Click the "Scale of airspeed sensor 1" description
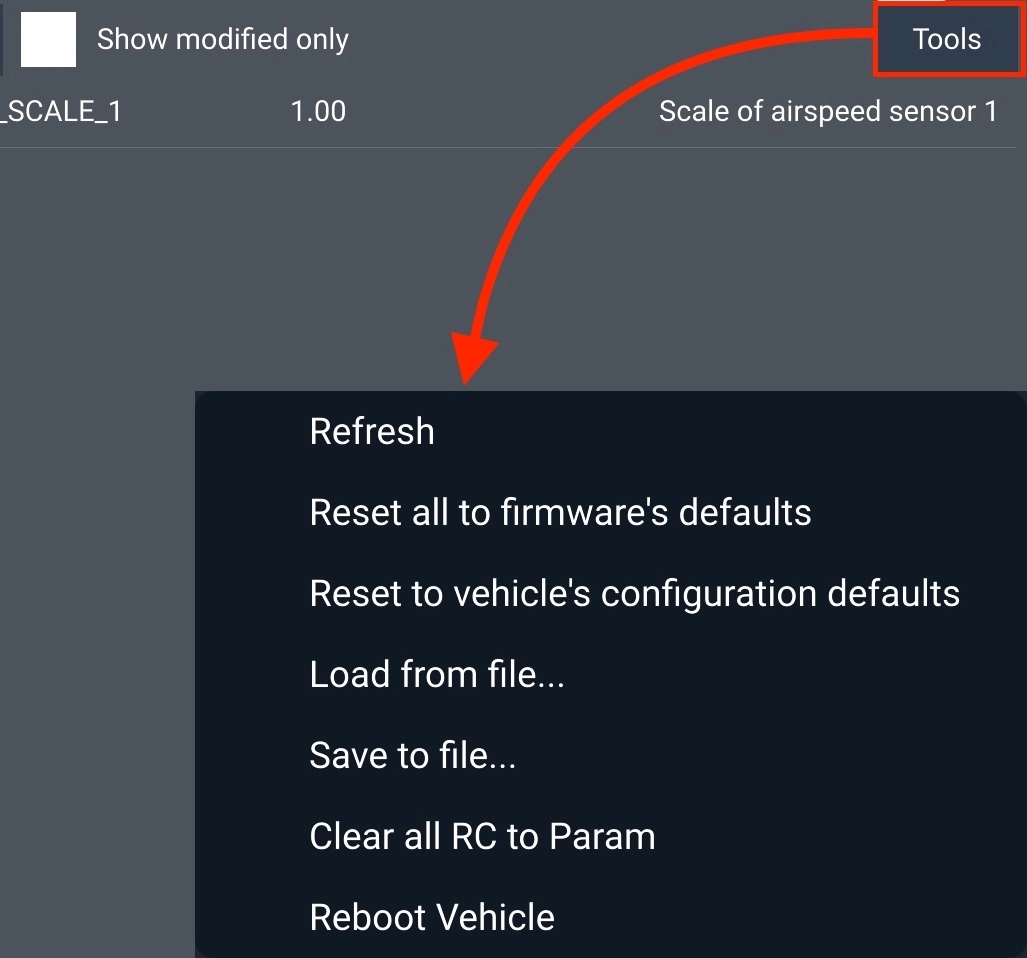Image resolution: width=1027 pixels, height=958 pixels. (827, 111)
